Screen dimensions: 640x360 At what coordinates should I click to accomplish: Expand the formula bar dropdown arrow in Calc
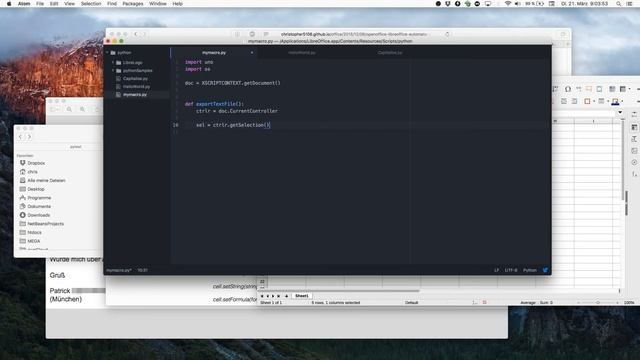click(620, 112)
